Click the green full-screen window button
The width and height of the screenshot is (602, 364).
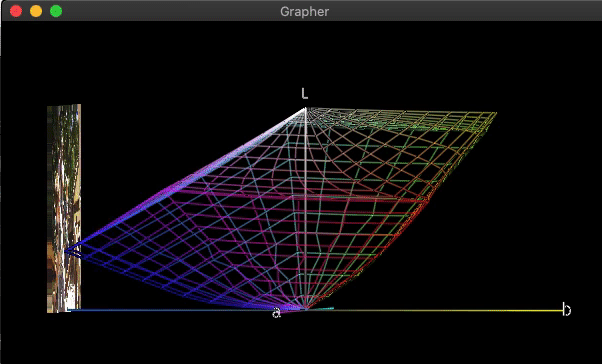point(56,11)
